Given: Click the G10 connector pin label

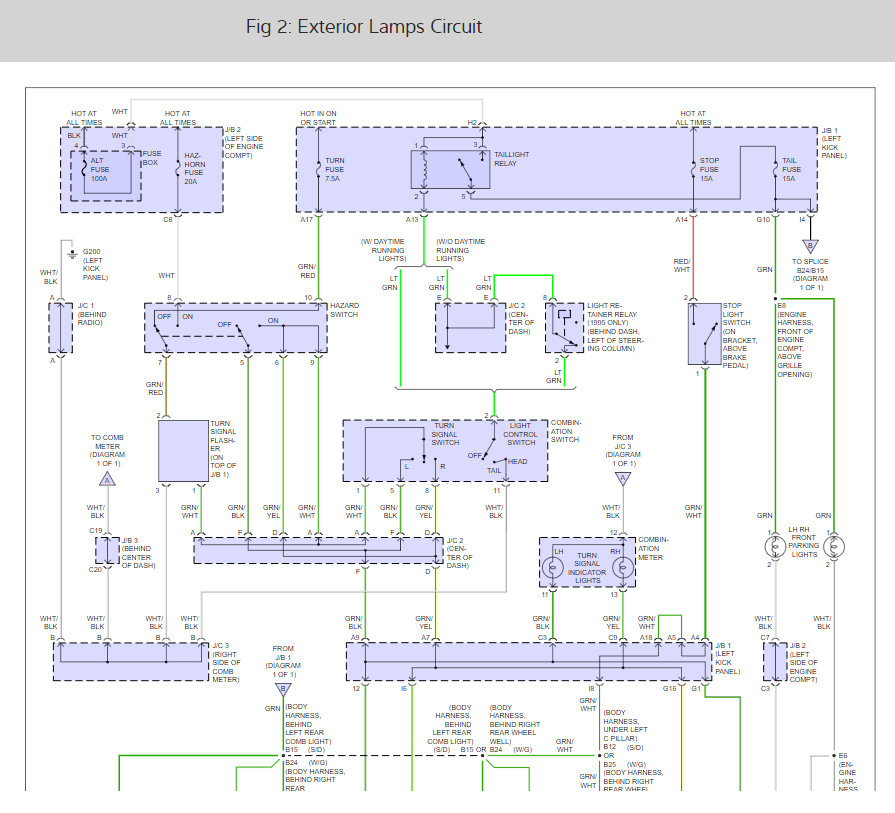Looking at the screenshot, I should point(763,219).
